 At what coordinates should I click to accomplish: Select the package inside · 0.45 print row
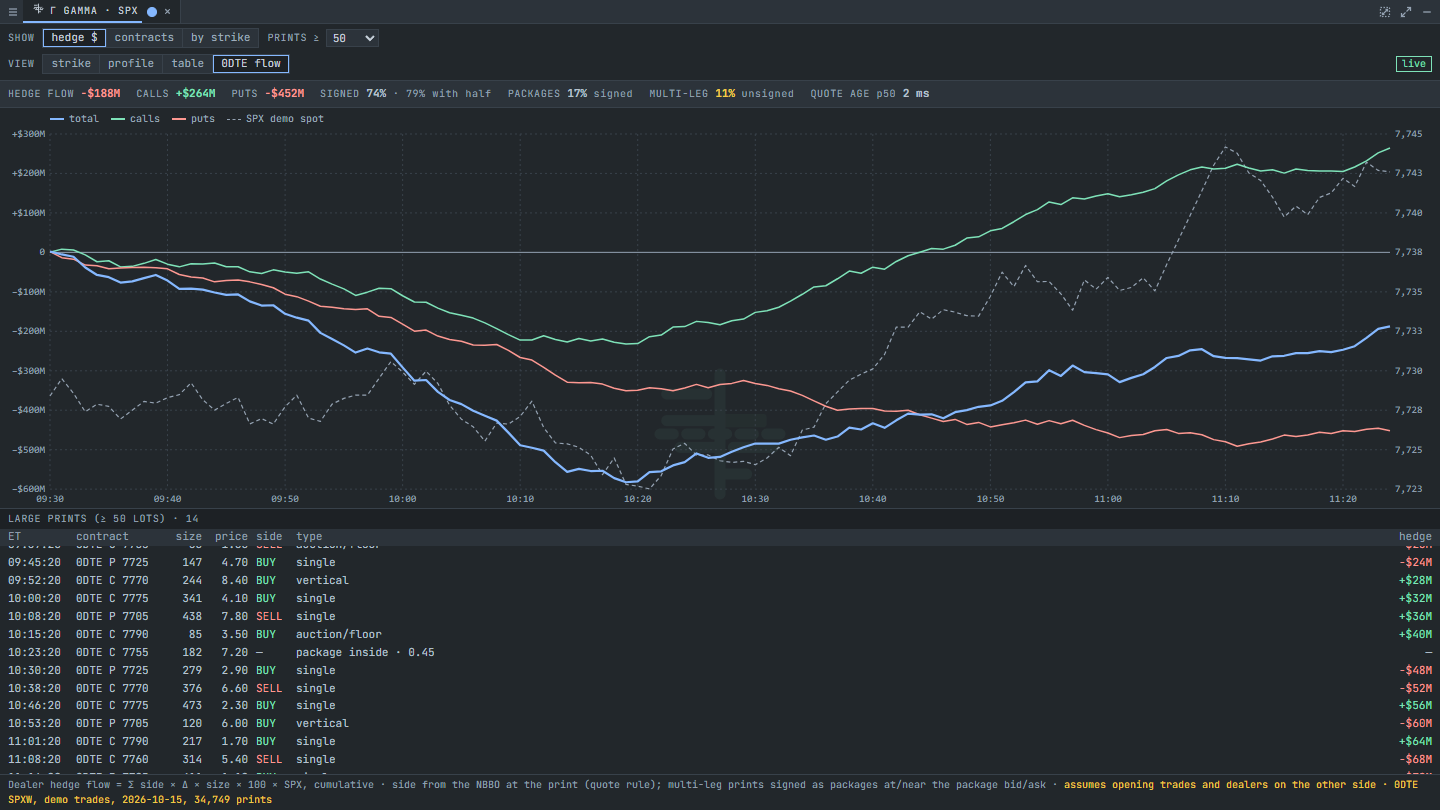click(x=720, y=652)
